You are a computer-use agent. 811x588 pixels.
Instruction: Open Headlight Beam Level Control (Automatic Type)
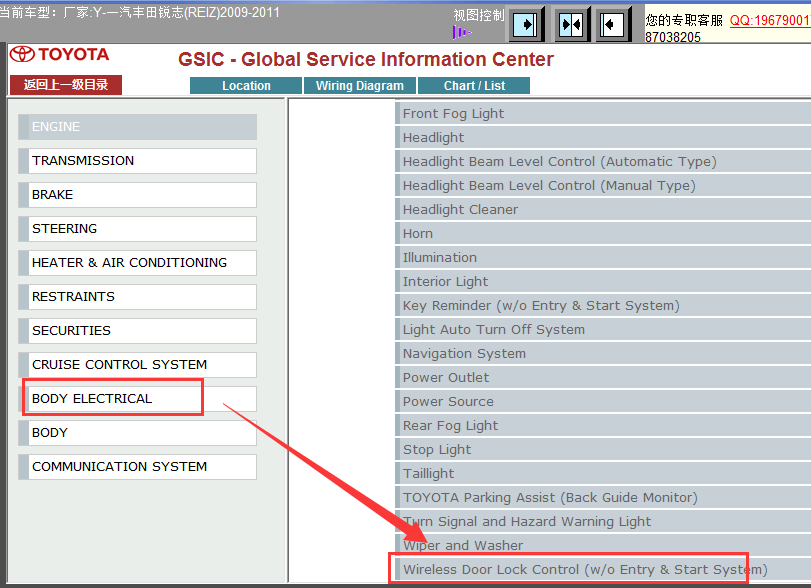(x=603, y=161)
